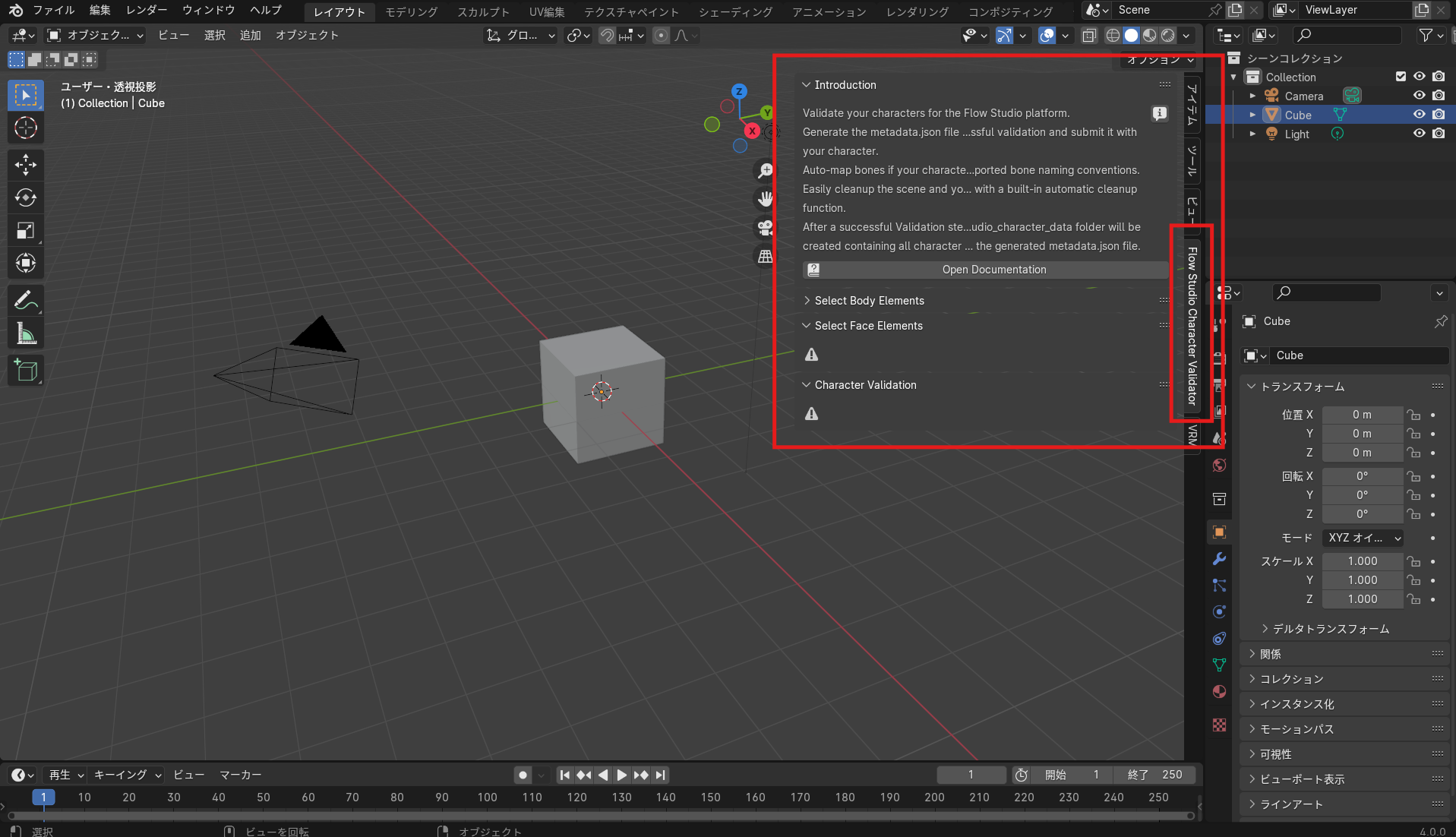Select the Cursor tool in left toolbar
The height and width of the screenshot is (837, 1456).
pyautogui.click(x=26, y=128)
